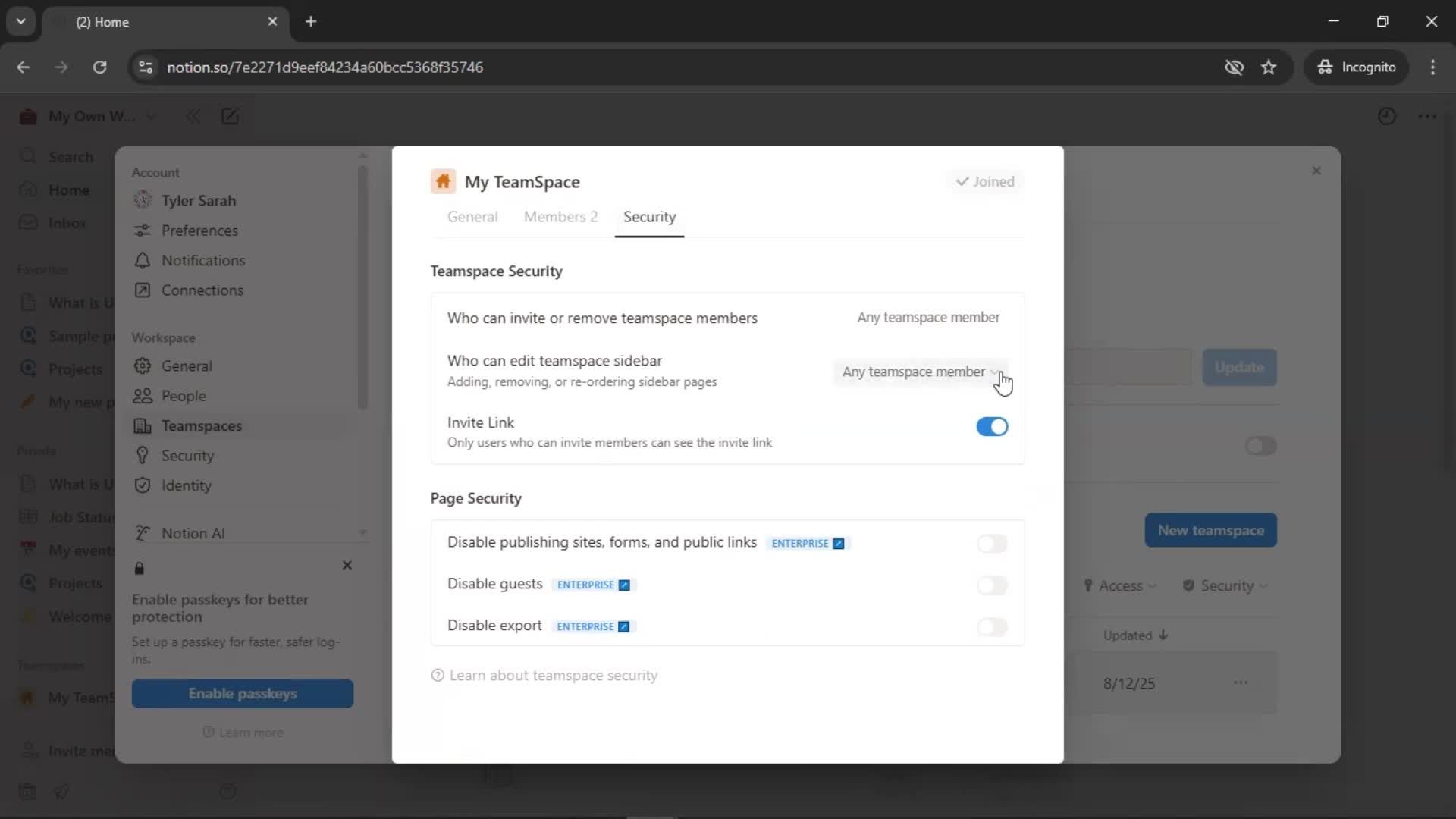Toggle the Disable export switch
The width and height of the screenshot is (1456, 819).
[992, 627]
